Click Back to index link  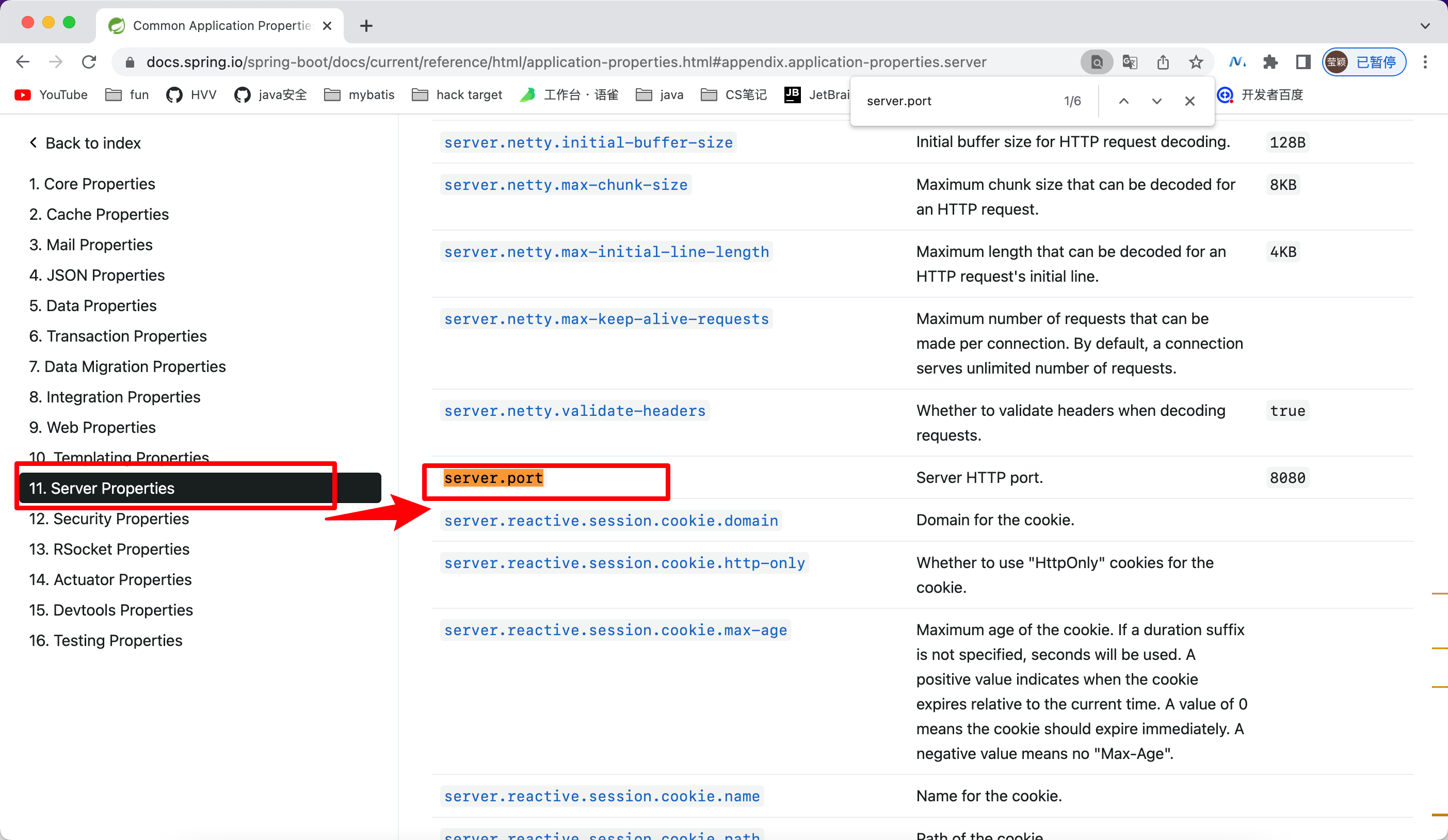coord(86,143)
